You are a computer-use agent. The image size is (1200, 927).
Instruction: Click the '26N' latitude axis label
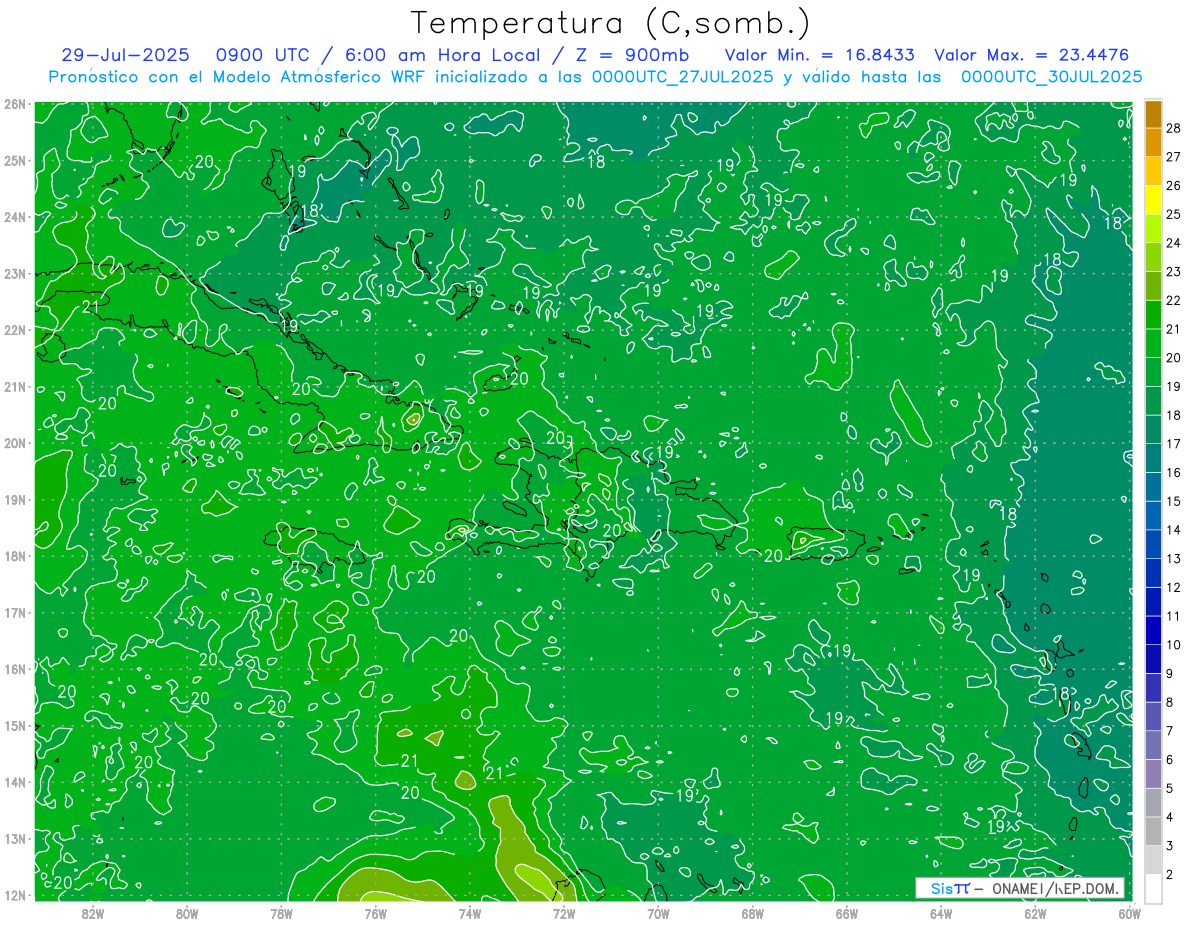click(x=15, y=104)
